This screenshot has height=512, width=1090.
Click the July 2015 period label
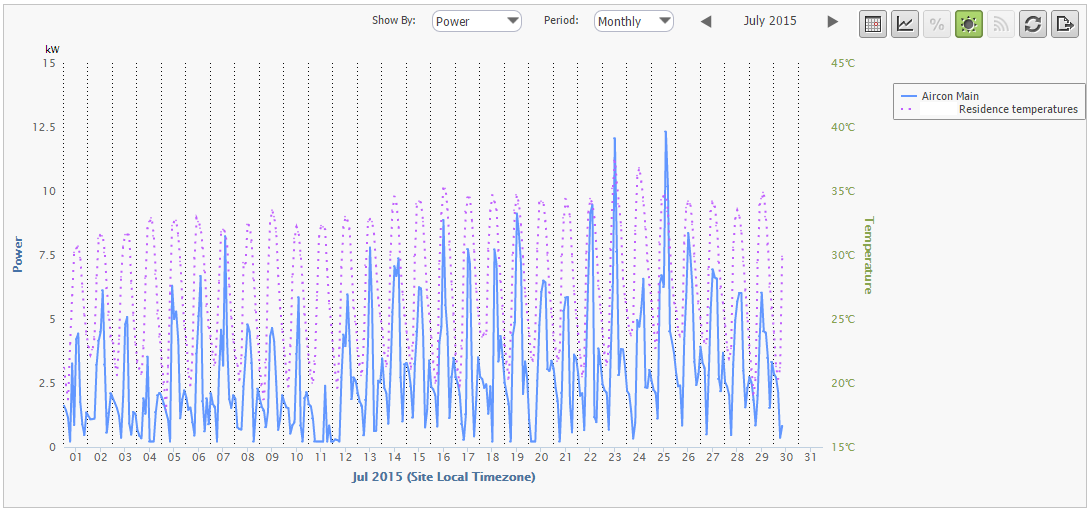[769, 21]
